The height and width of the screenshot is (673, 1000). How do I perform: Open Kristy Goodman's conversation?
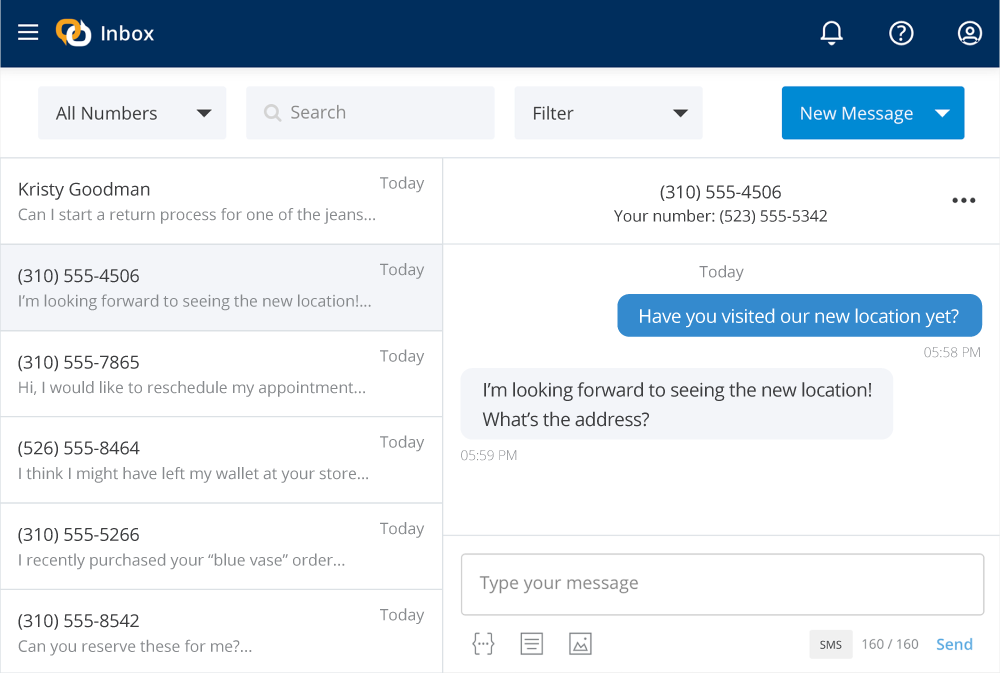coord(221,201)
